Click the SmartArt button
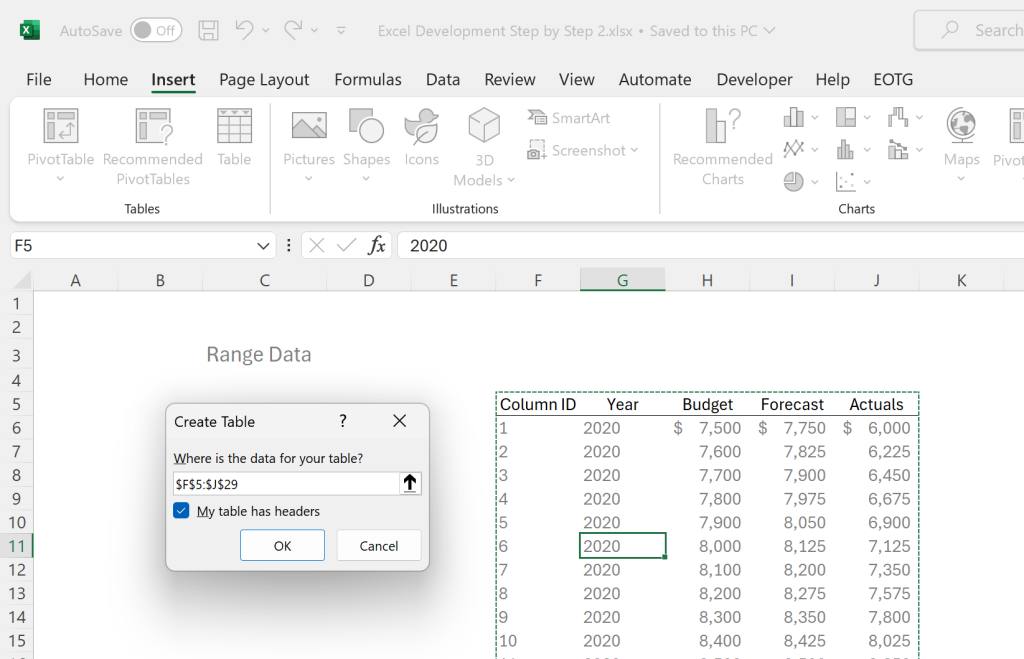The width and height of the screenshot is (1024, 659). tap(569, 118)
